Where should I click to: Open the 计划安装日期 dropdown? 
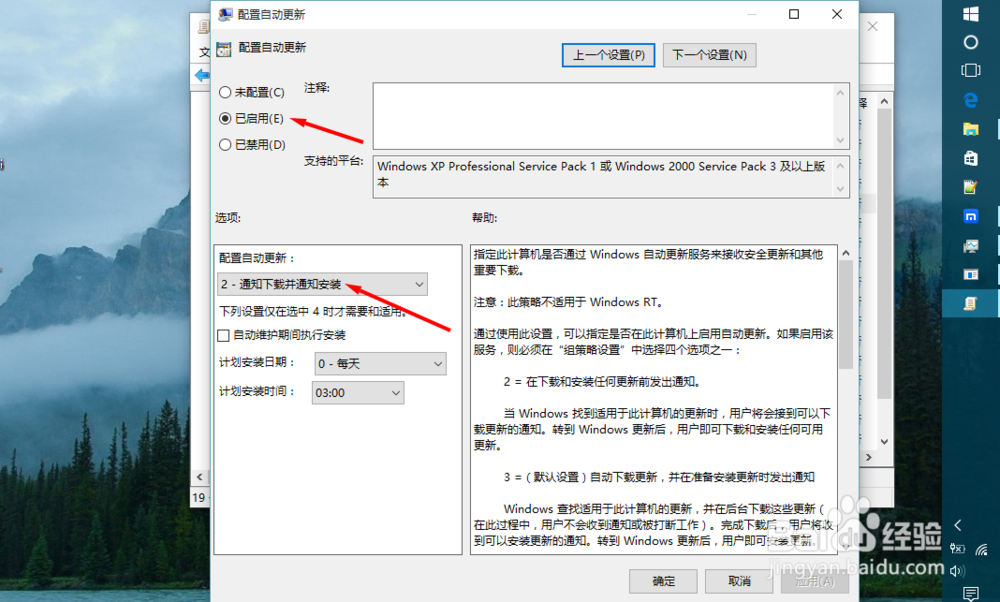[x=380, y=363]
